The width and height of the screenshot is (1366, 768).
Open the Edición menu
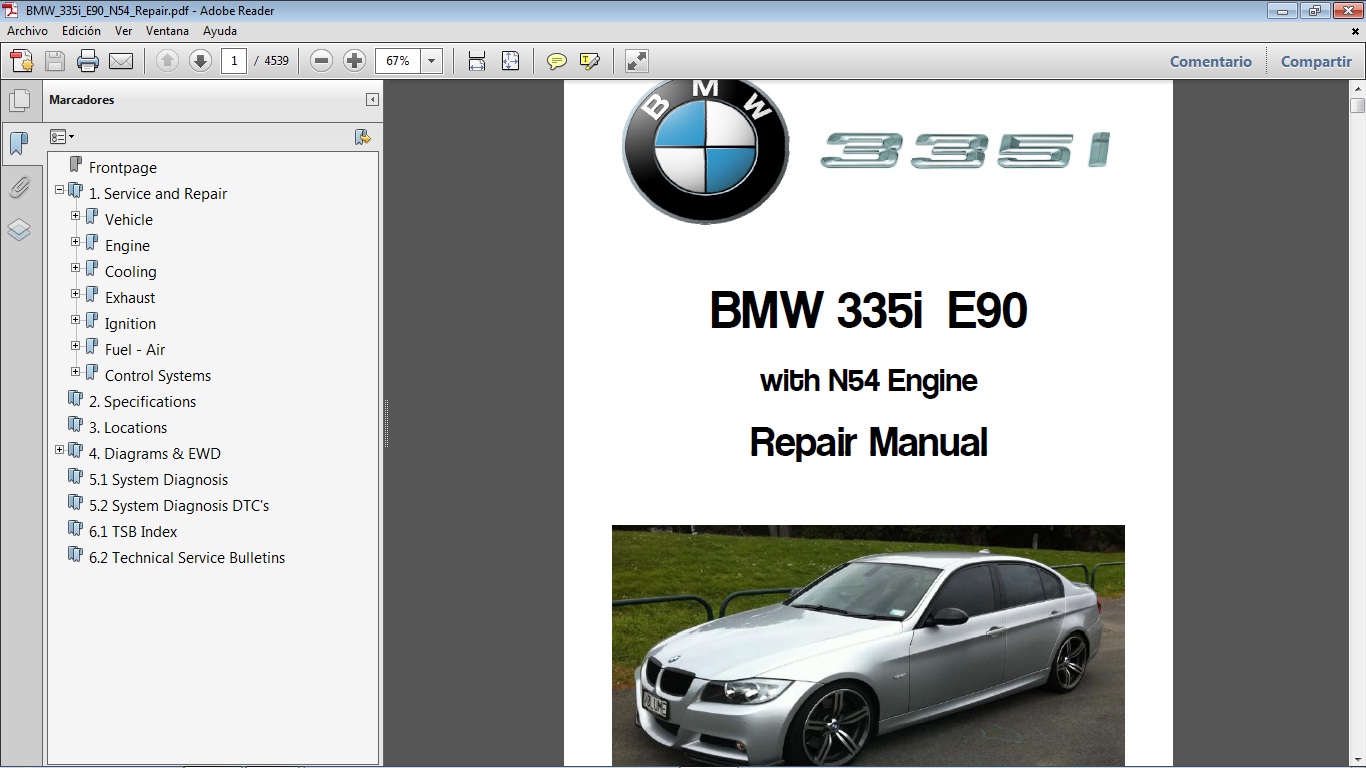coord(81,31)
